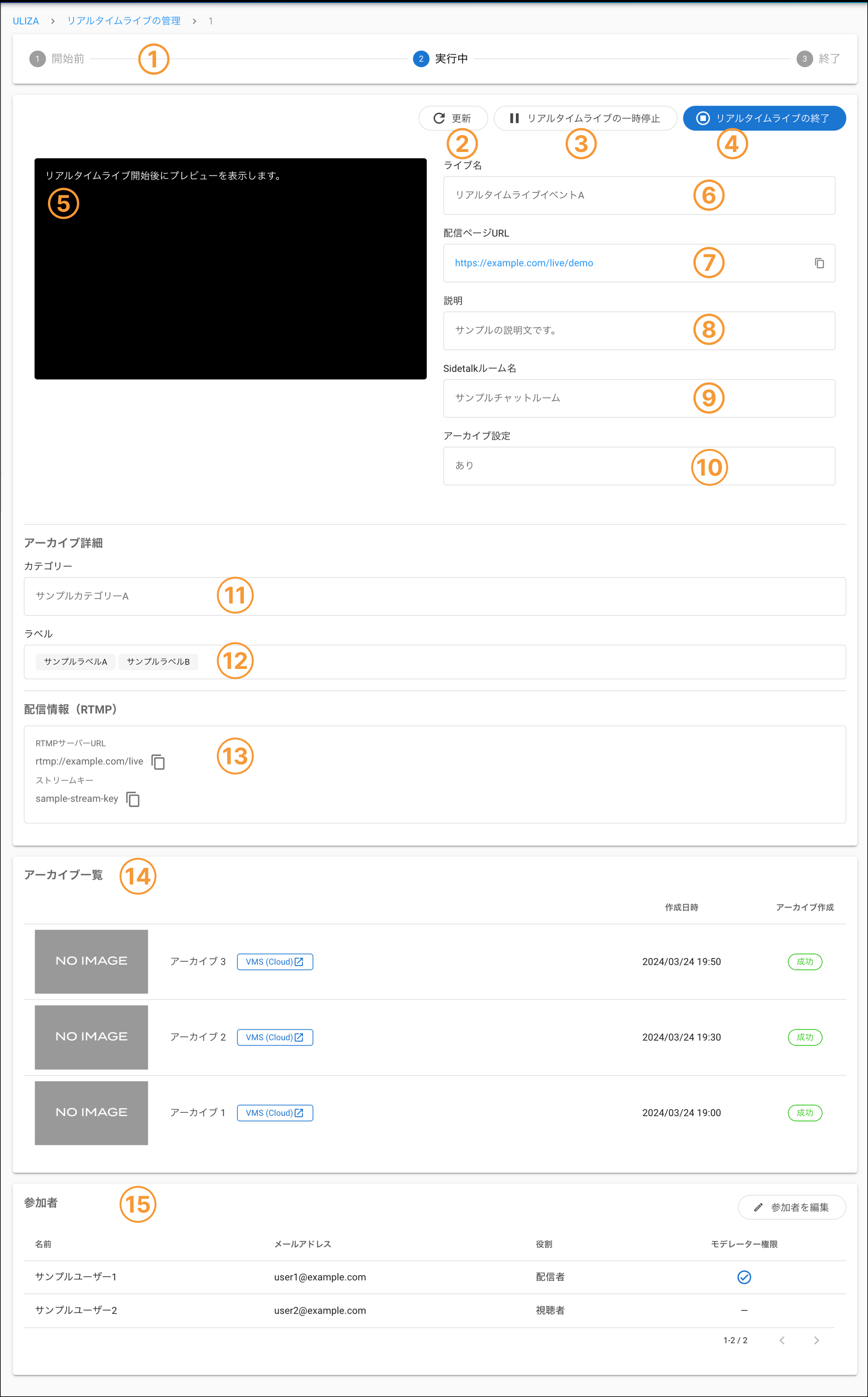The height and width of the screenshot is (1397, 868).
Task: Click the 更新 refresh button
Action: [x=452, y=118]
